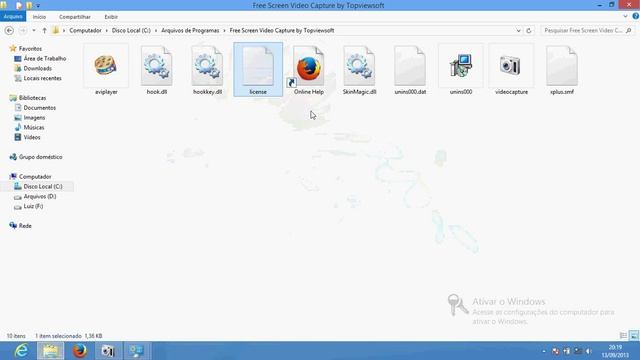Open the Exibir ribbon tab
The image size is (640, 360).
pyautogui.click(x=111, y=17)
